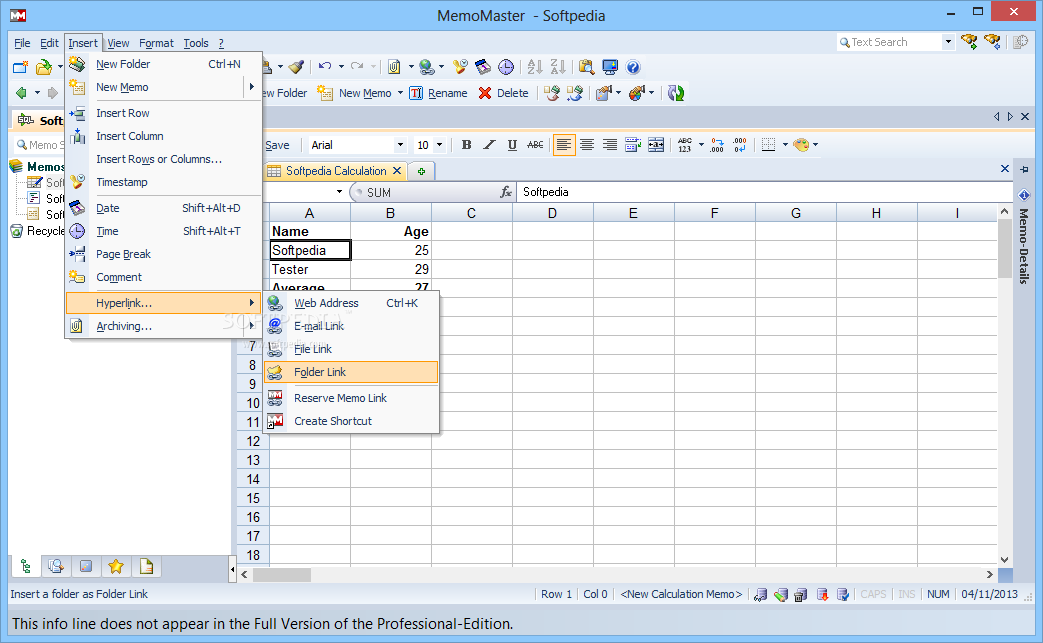1043x643 pixels.
Task: Click the paperclip archiving toolbar icon
Action: [394, 66]
